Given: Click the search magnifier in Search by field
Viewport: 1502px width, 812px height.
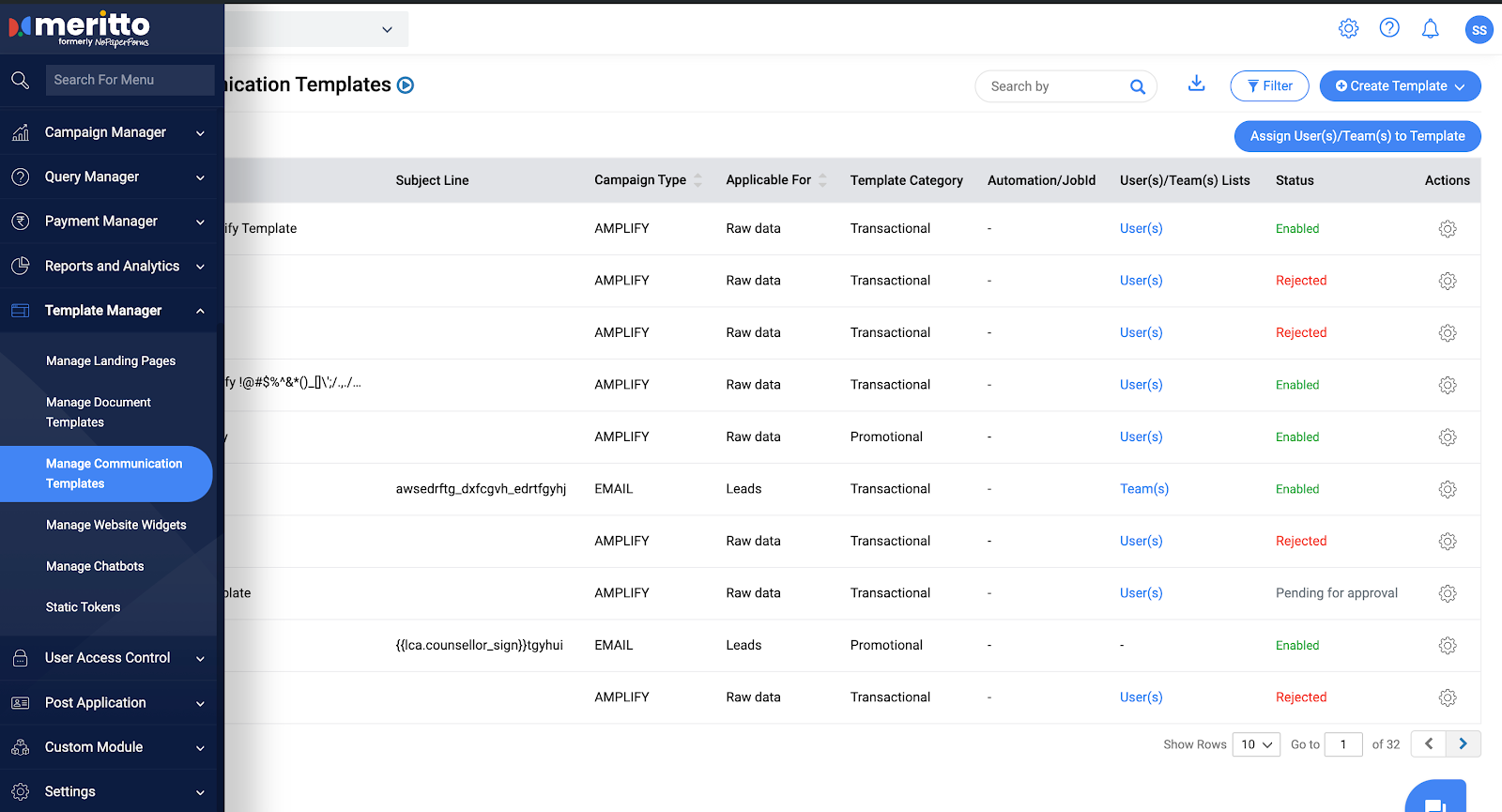Looking at the screenshot, I should click(x=1137, y=86).
